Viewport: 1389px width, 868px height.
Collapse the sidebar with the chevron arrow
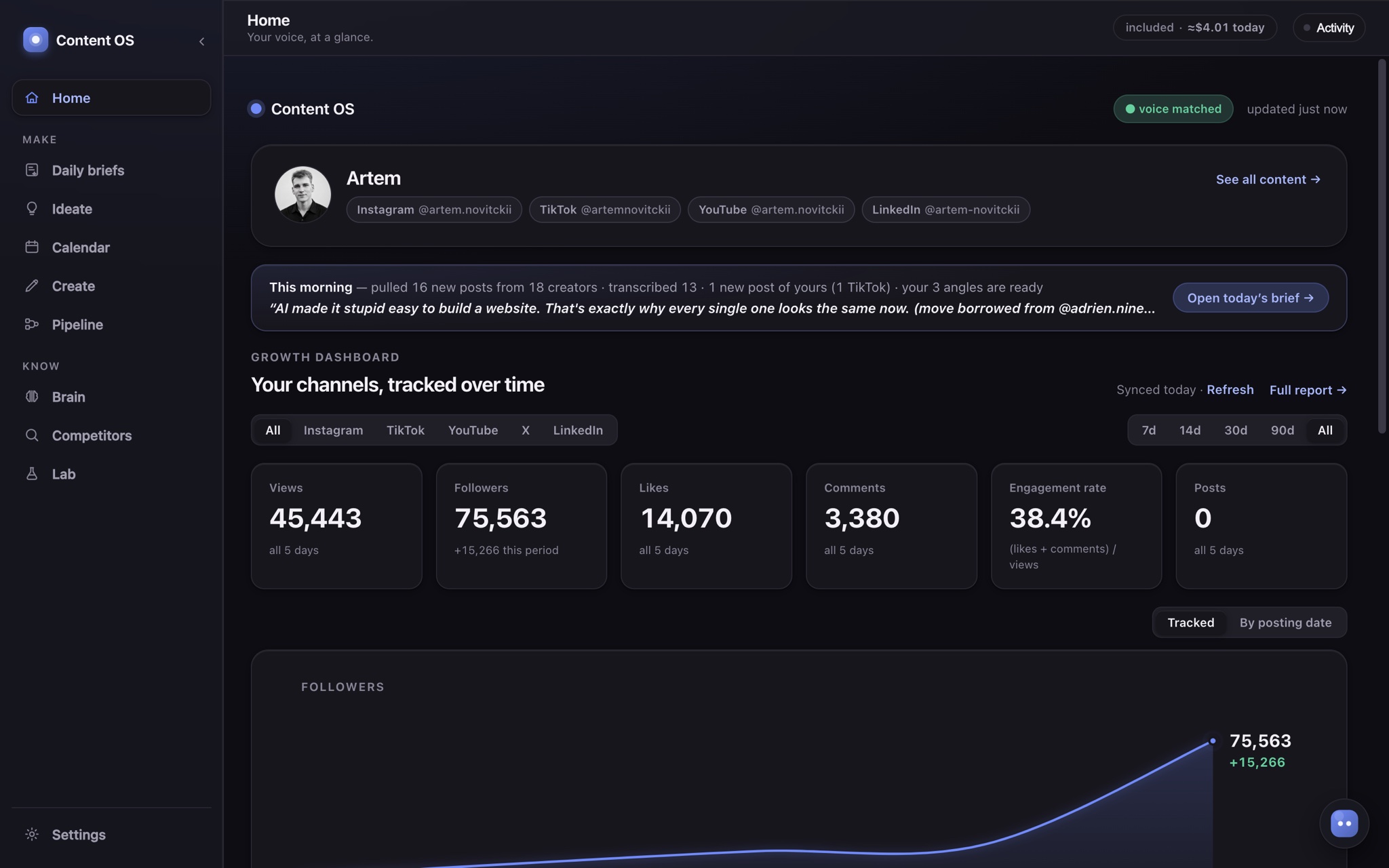tap(201, 41)
